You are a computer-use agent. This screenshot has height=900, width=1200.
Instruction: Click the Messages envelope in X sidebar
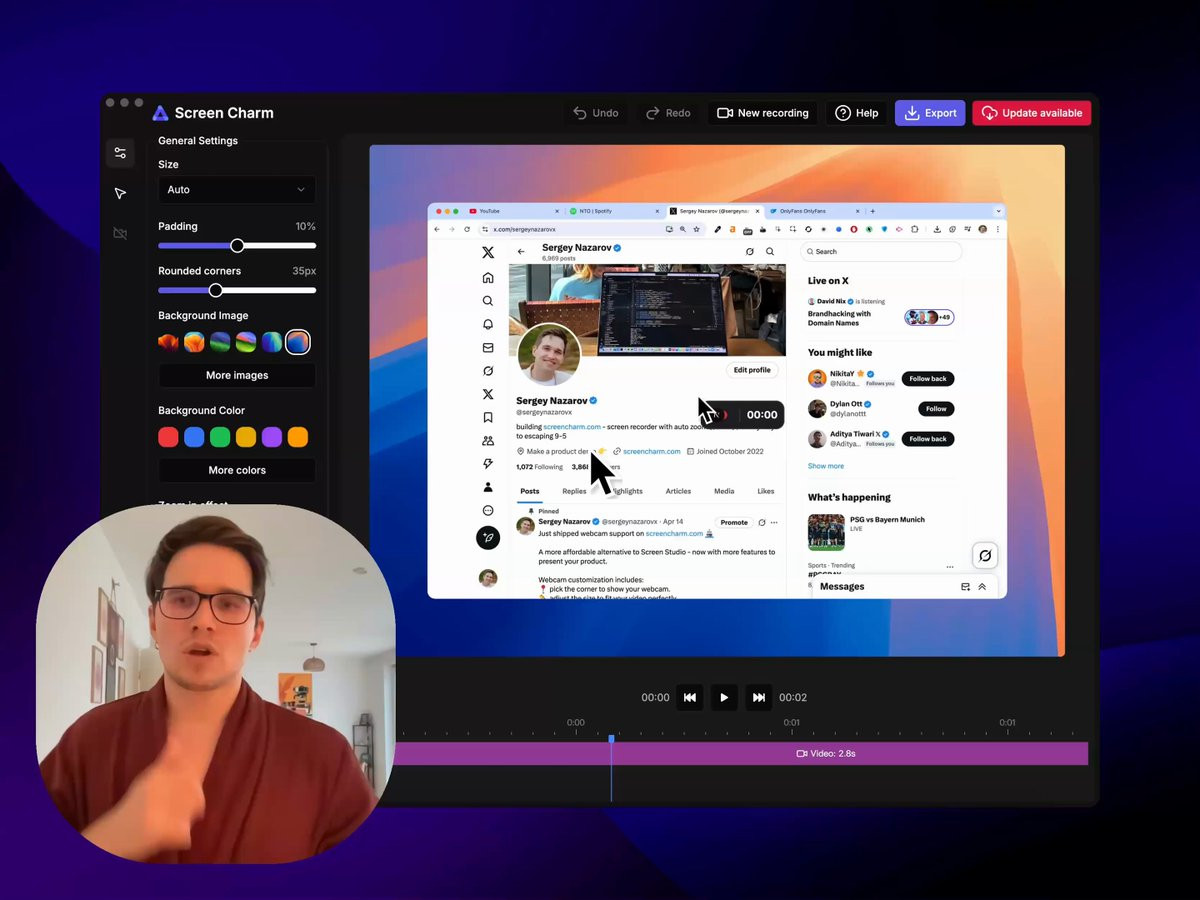(488, 348)
